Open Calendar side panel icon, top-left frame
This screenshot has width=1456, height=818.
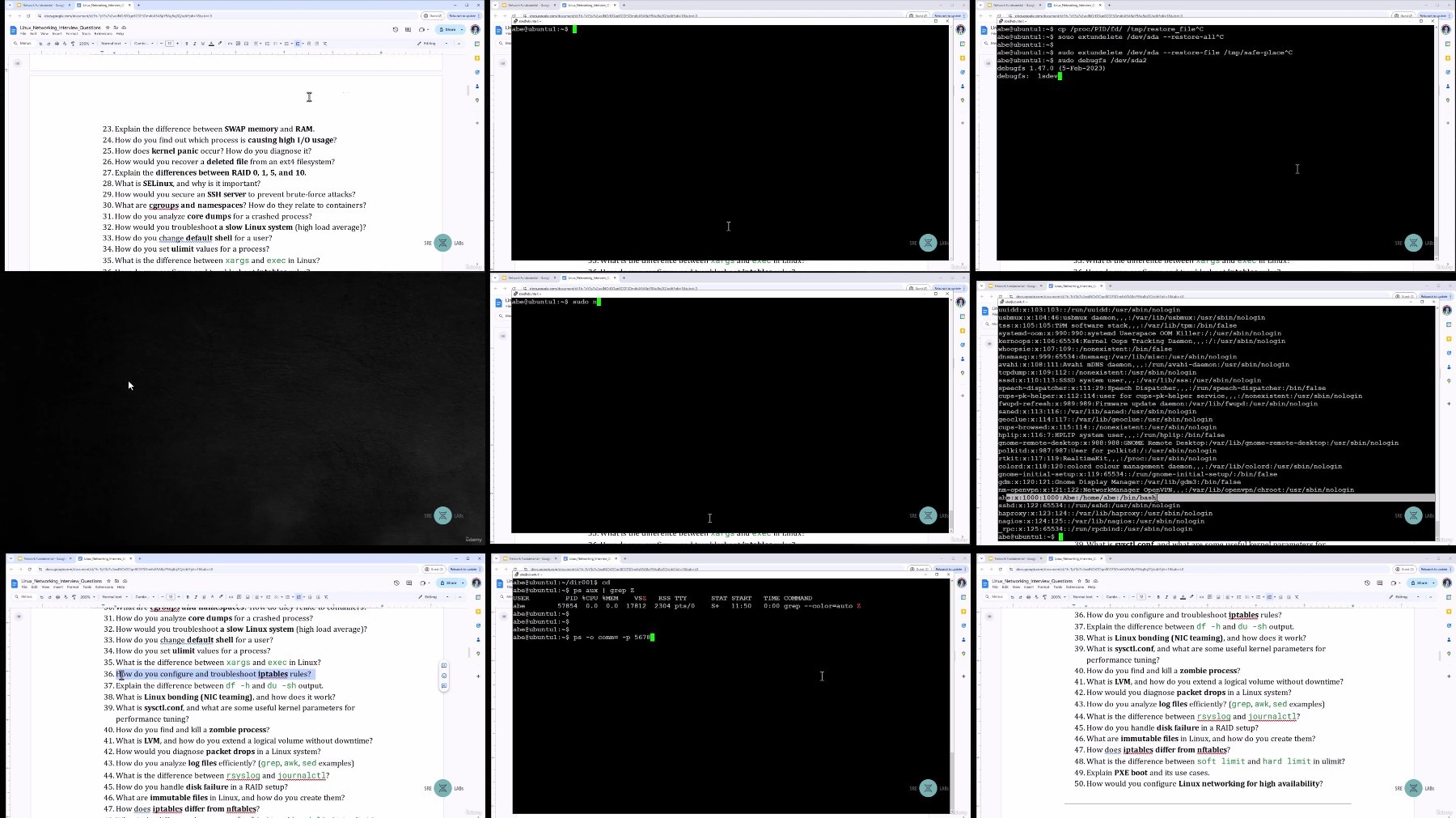pos(477,44)
